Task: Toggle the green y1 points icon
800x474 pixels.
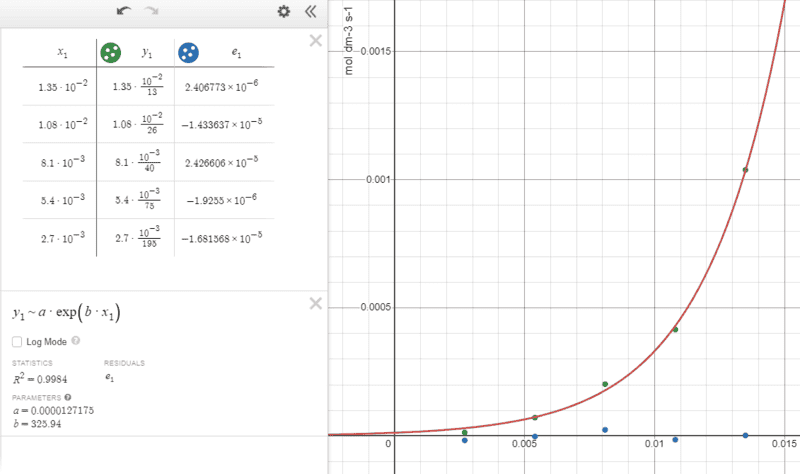Action: tap(111, 53)
